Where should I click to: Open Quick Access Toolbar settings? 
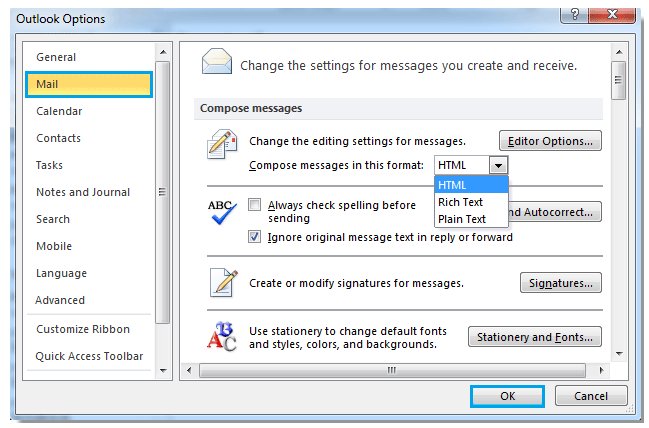click(89, 356)
